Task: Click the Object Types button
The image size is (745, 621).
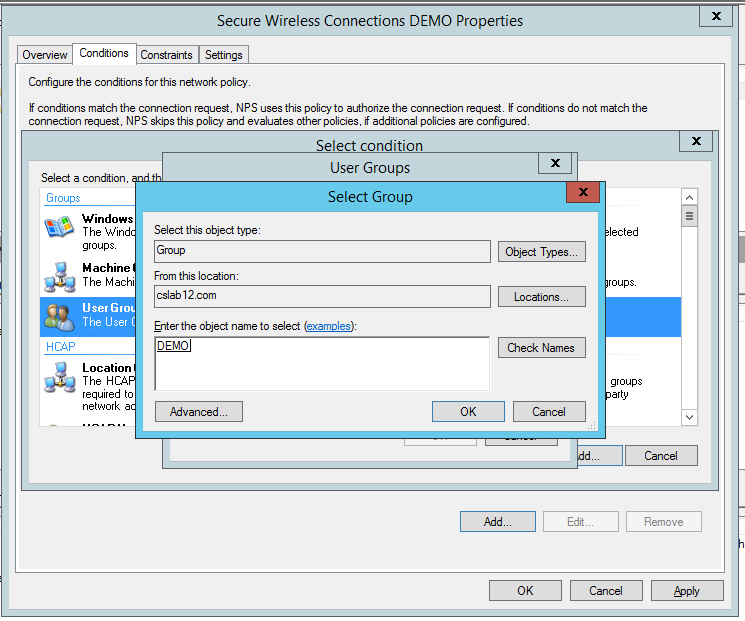Action: [x=541, y=252]
